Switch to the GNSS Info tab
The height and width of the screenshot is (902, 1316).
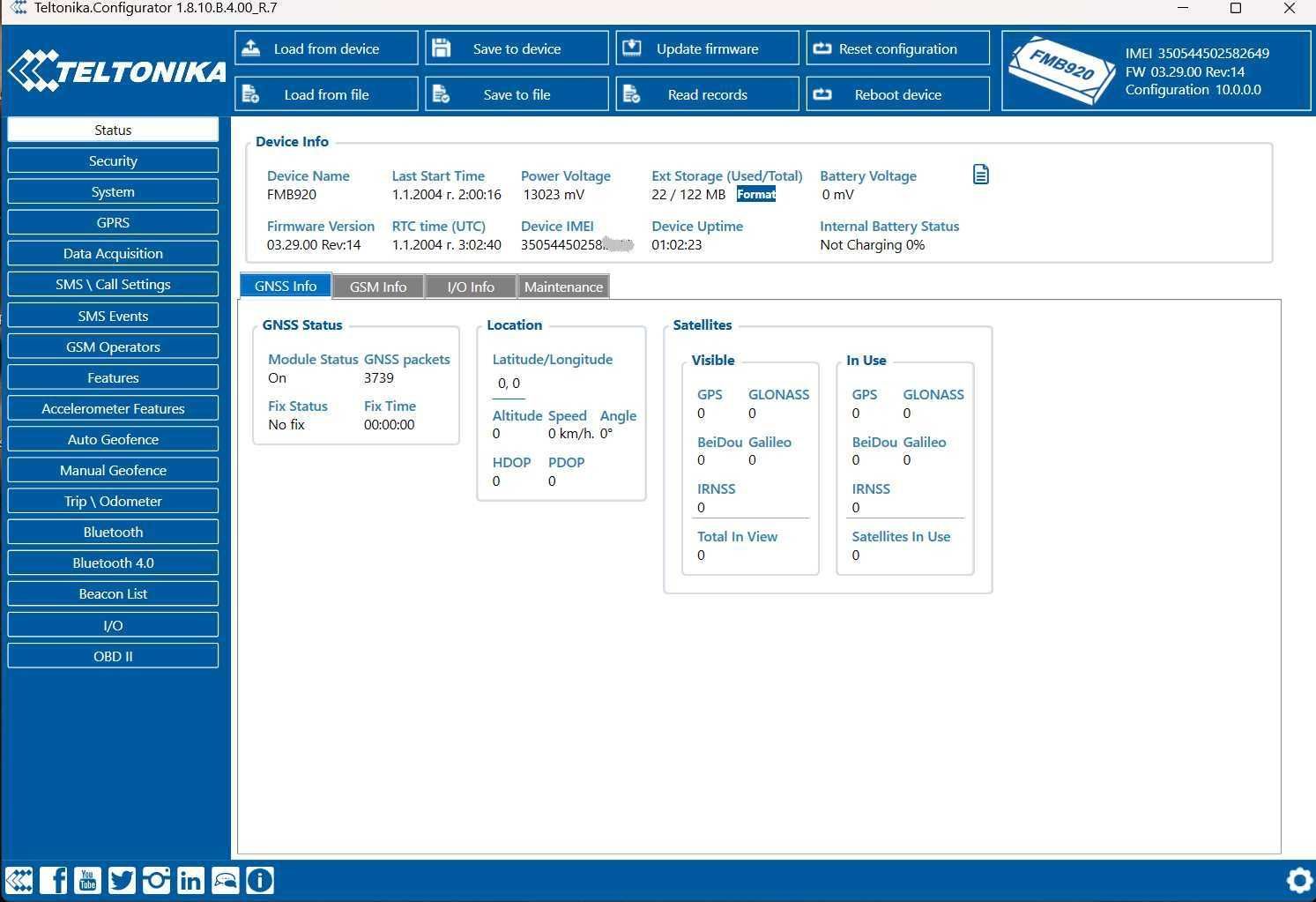[286, 286]
